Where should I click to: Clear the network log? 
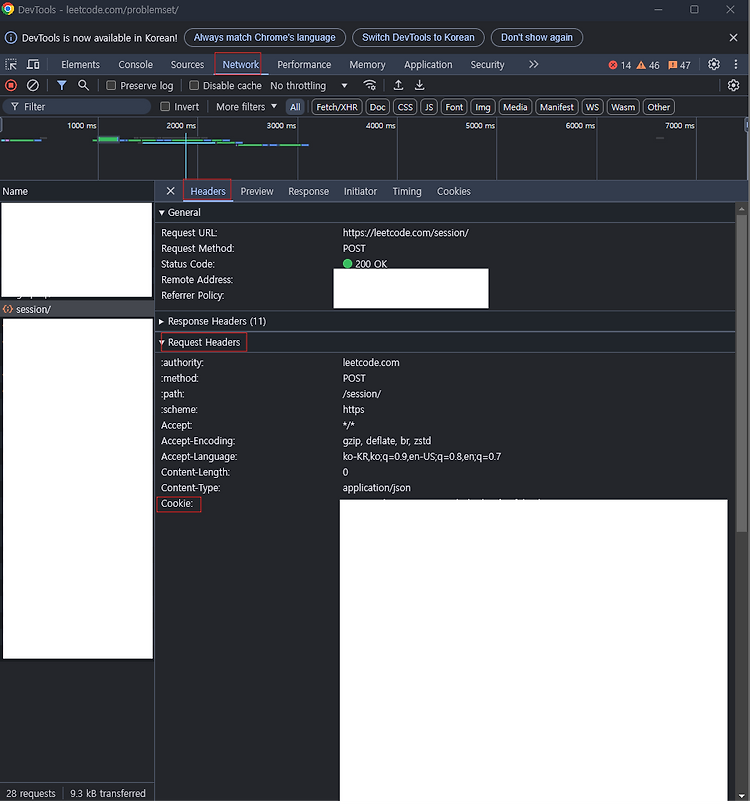click(x=33, y=86)
